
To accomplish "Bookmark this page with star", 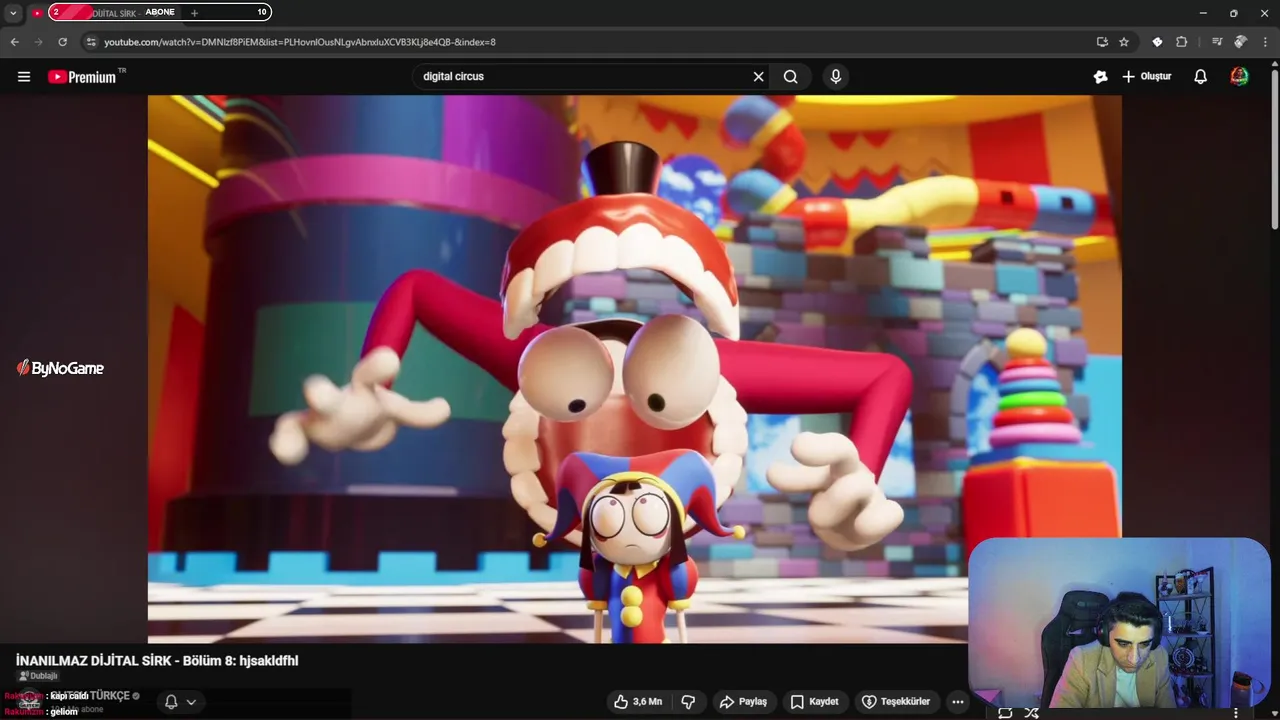I will point(1124,42).
